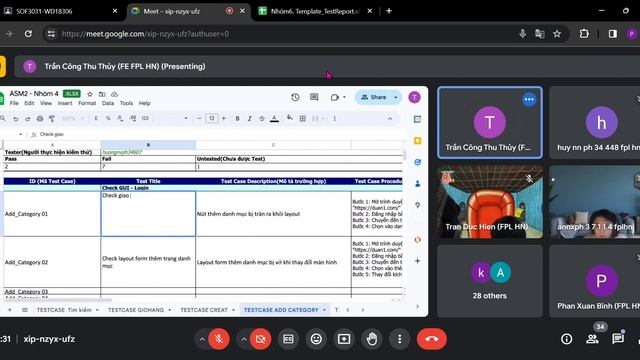
Task: Open the text color picker
Action: 274,118
